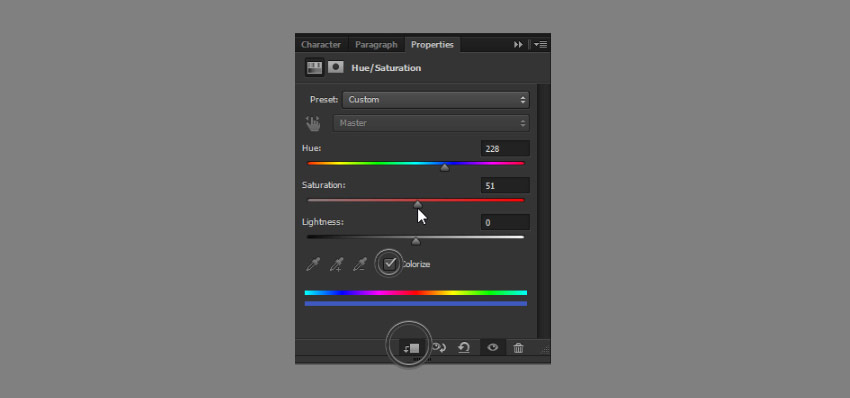The width and height of the screenshot is (850, 398).
Task: Click the view previous state icon
Action: [x=439, y=348]
